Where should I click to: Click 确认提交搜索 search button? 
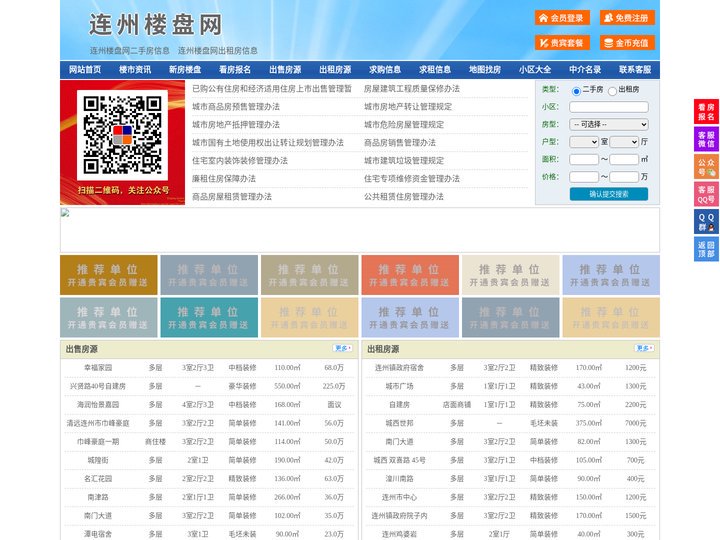tap(609, 194)
